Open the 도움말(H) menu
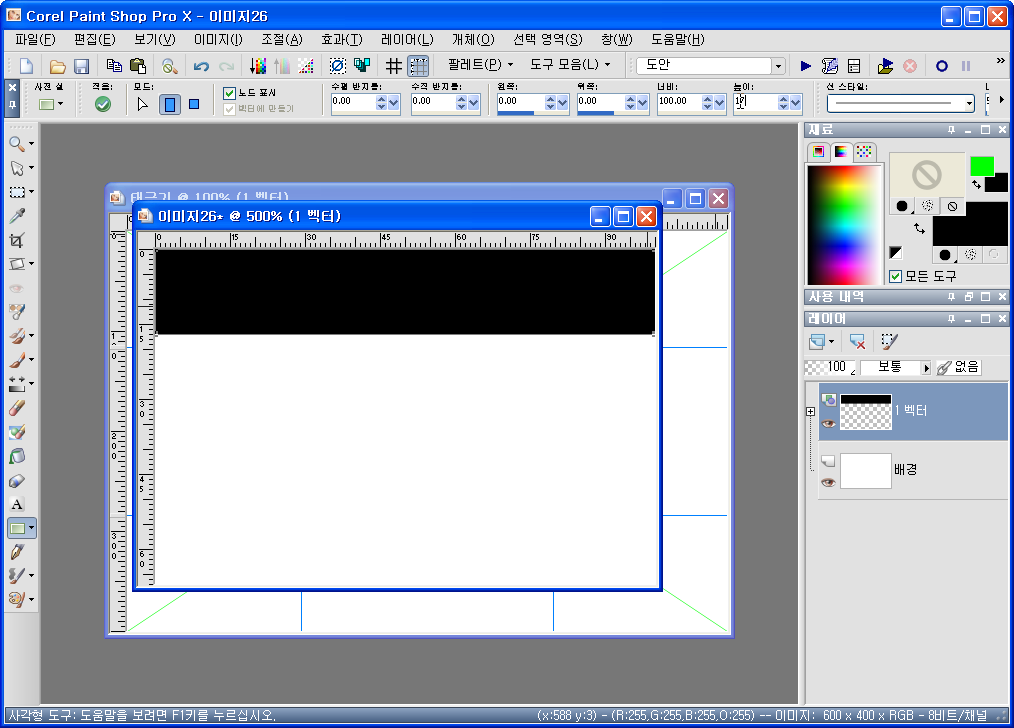 pos(677,39)
